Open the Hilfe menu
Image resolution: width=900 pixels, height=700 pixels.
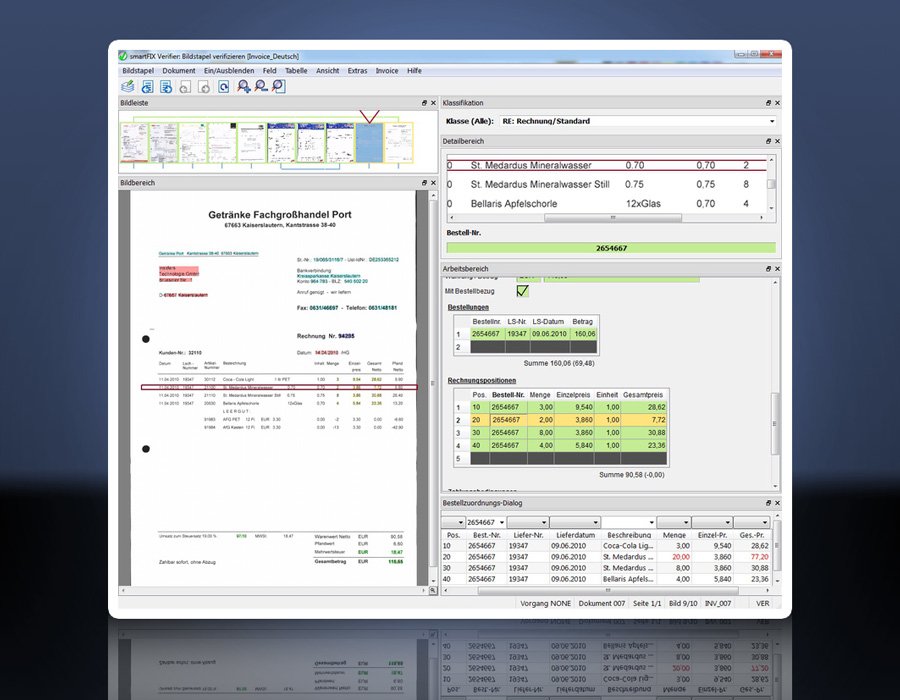pyautogui.click(x=414, y=71)
